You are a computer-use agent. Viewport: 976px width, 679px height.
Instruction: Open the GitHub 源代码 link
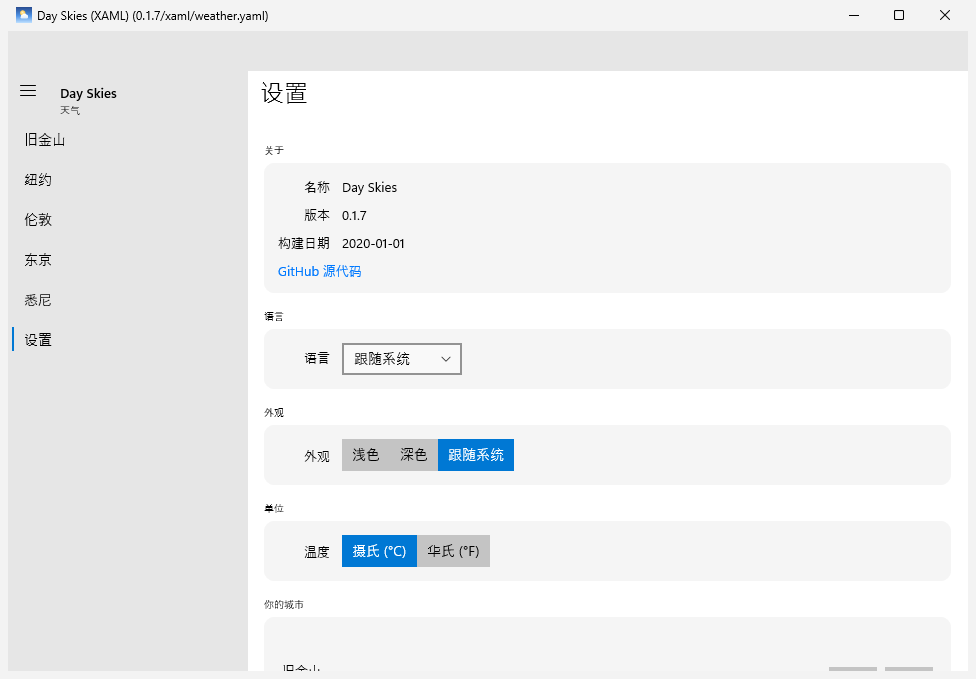click(x=319, y=271)
